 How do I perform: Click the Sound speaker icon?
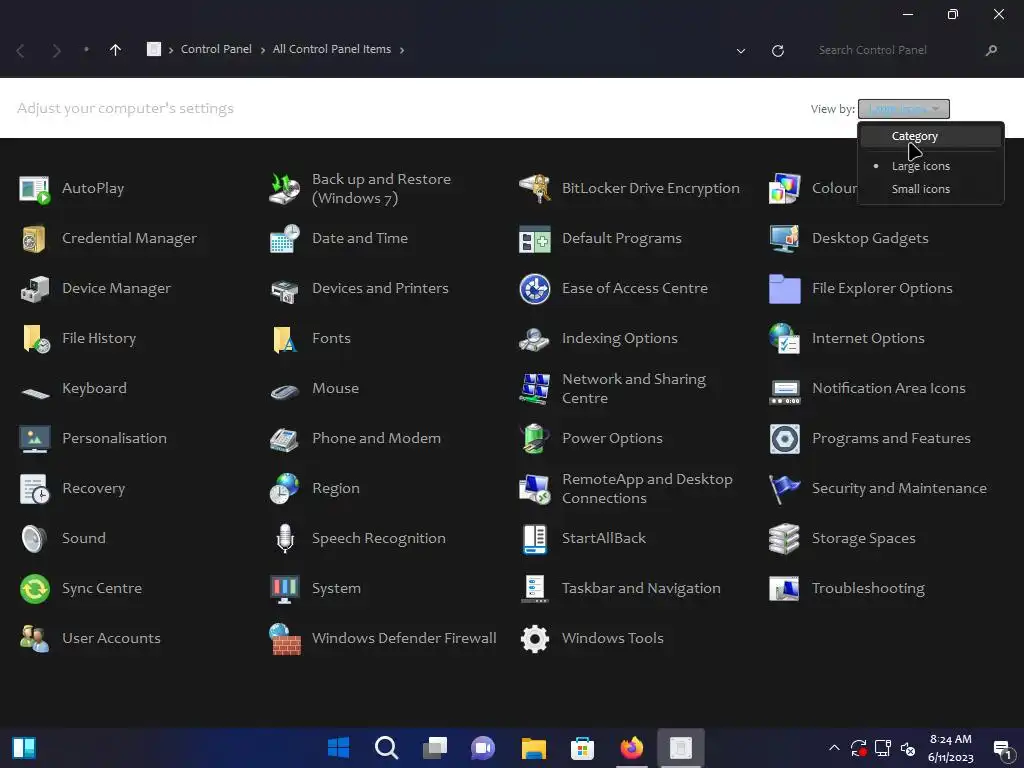[33, 539]
